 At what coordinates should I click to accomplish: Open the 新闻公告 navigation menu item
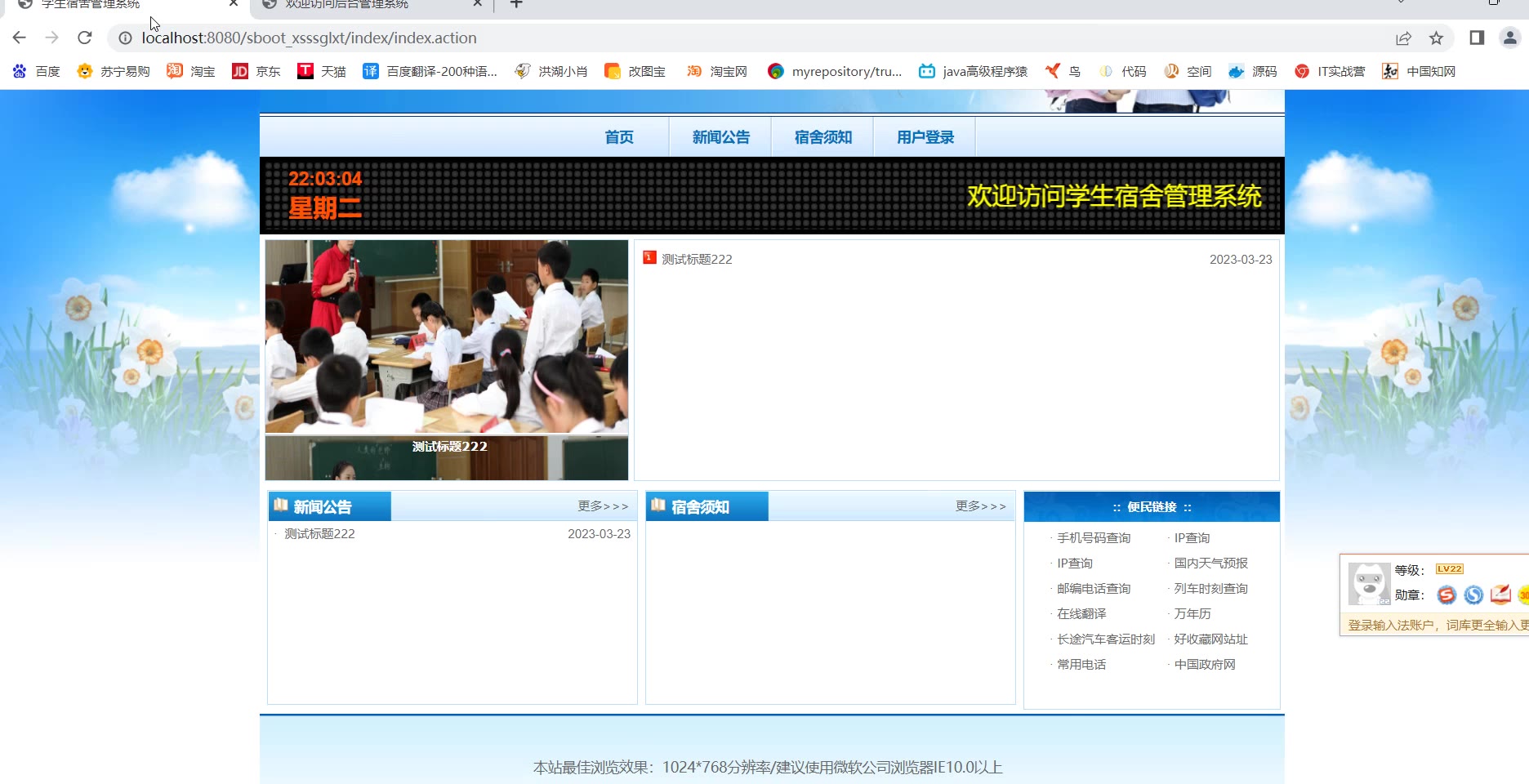pos(720,137)
